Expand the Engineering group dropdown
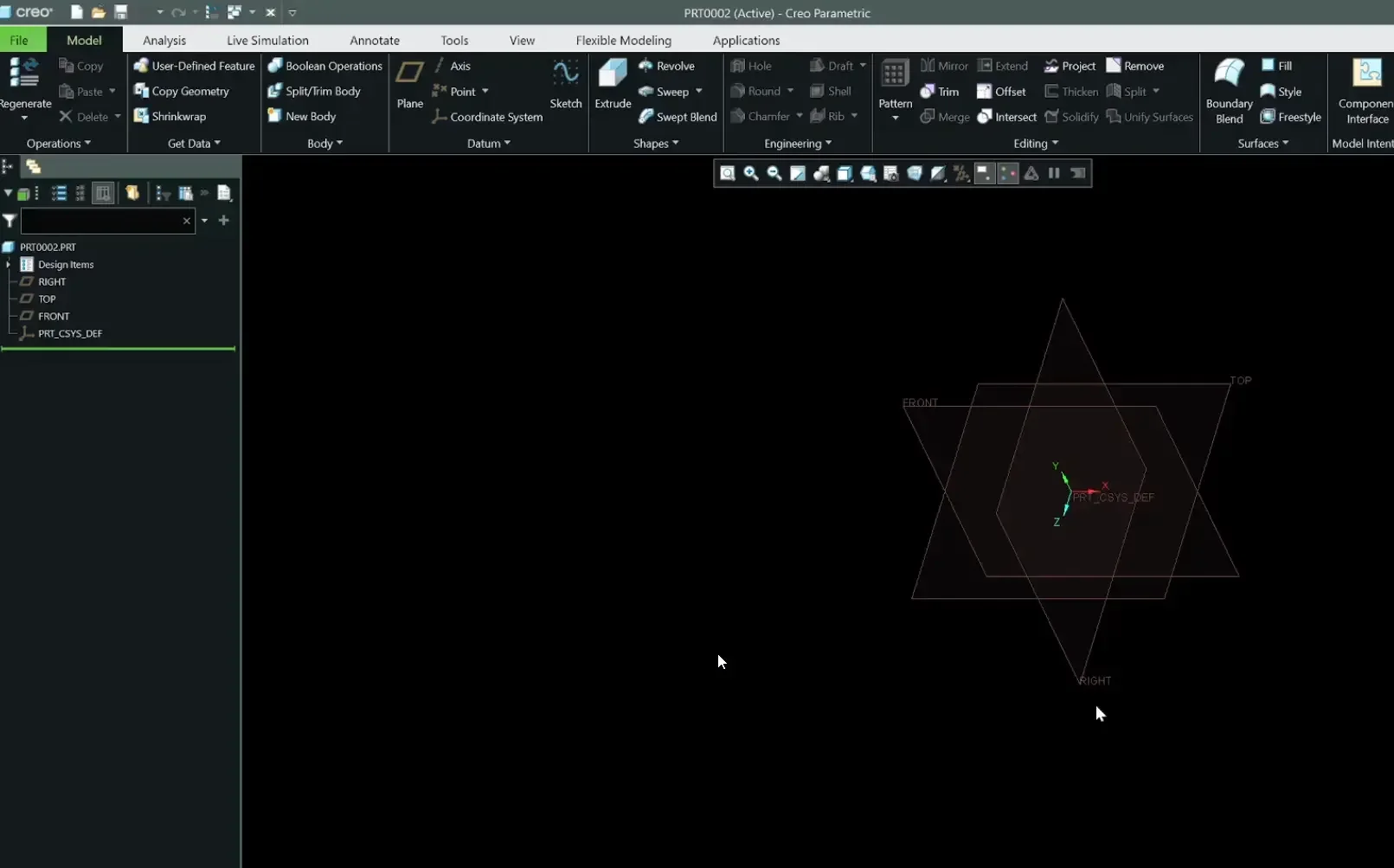Viewport: 1394px width, 868px height. click(798, 144)
